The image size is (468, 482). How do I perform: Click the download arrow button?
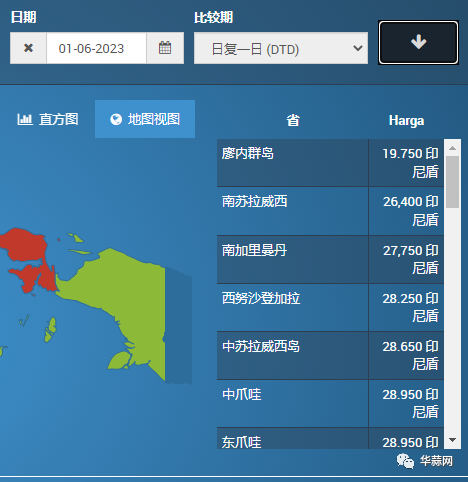click(418, 42)
